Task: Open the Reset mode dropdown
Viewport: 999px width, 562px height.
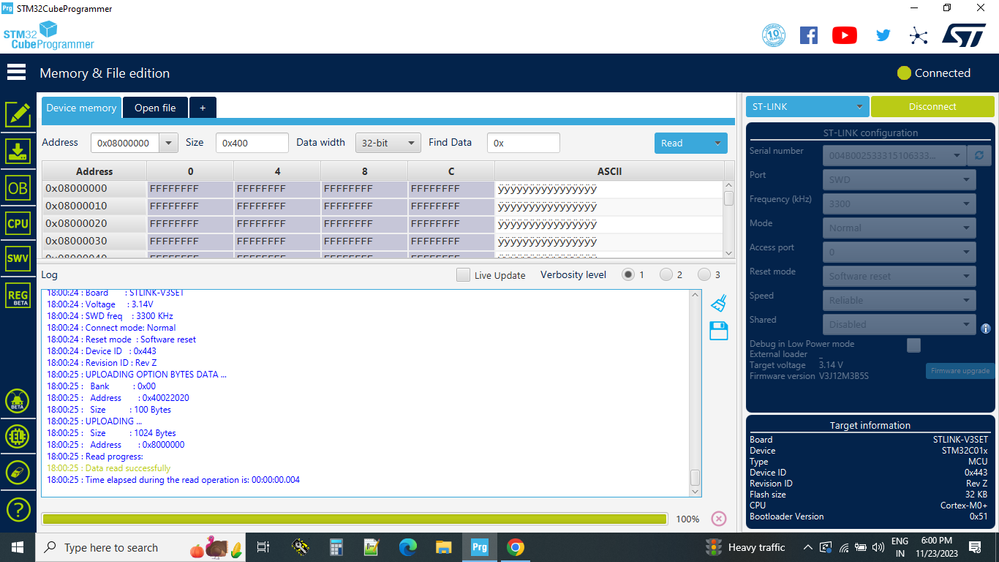Action: point(898,276)
